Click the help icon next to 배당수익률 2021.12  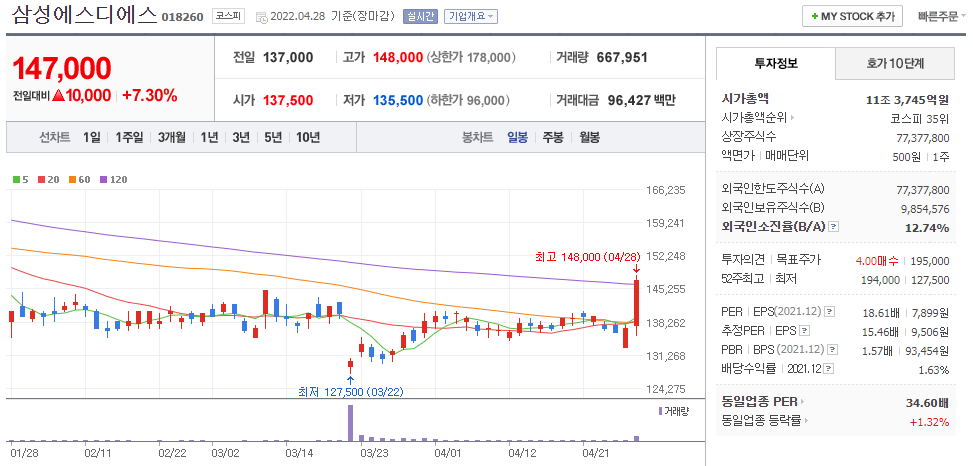[828, 369]
